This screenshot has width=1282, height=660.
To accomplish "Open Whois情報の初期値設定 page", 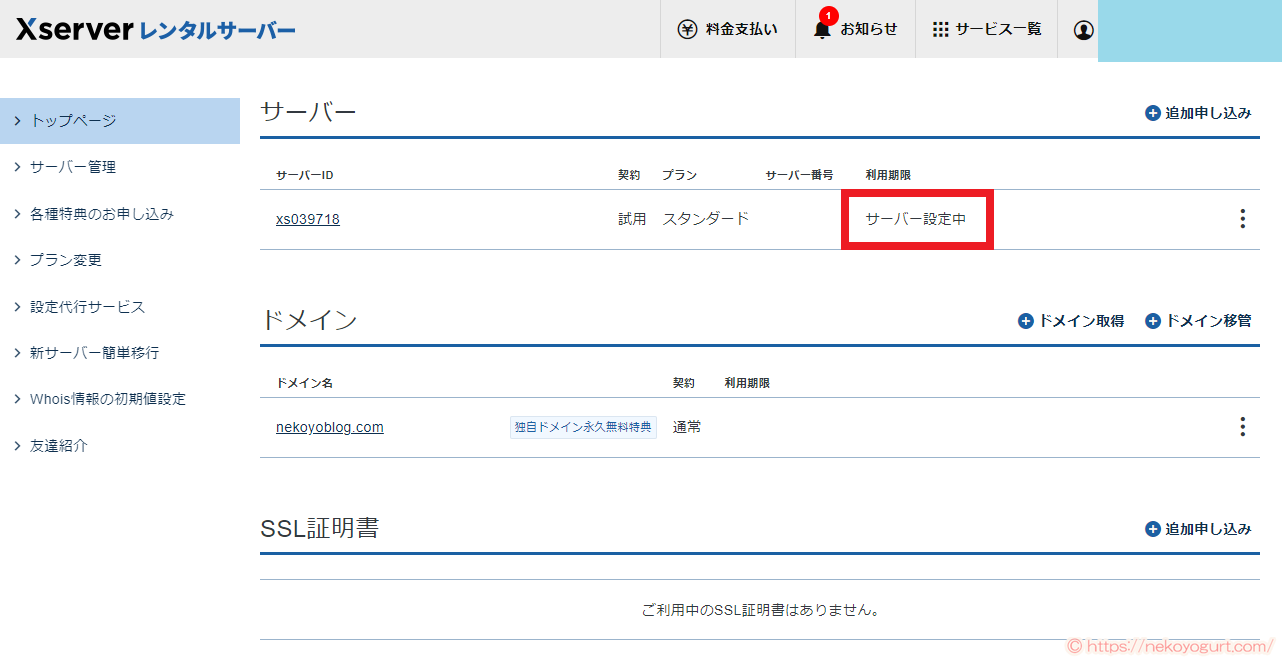I will pyautogui.click(x=104, y=398).
